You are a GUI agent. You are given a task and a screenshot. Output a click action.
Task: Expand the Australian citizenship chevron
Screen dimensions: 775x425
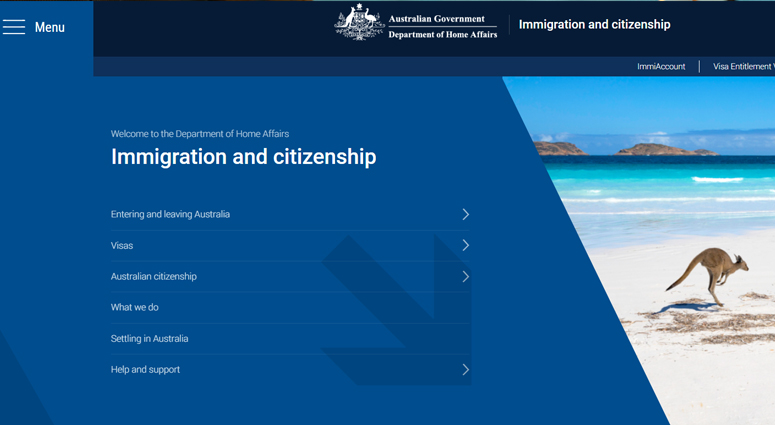pyautogui.click(x=465, y=276)
